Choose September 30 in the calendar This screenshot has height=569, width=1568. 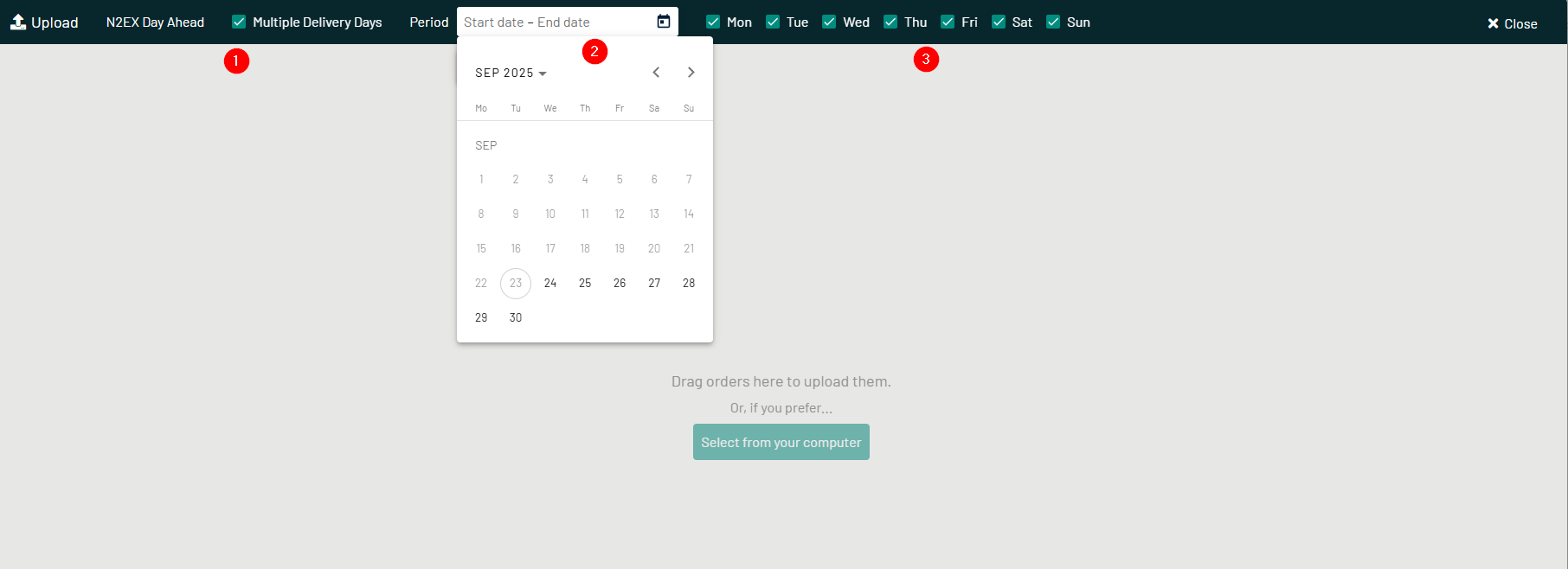(516, 317)
